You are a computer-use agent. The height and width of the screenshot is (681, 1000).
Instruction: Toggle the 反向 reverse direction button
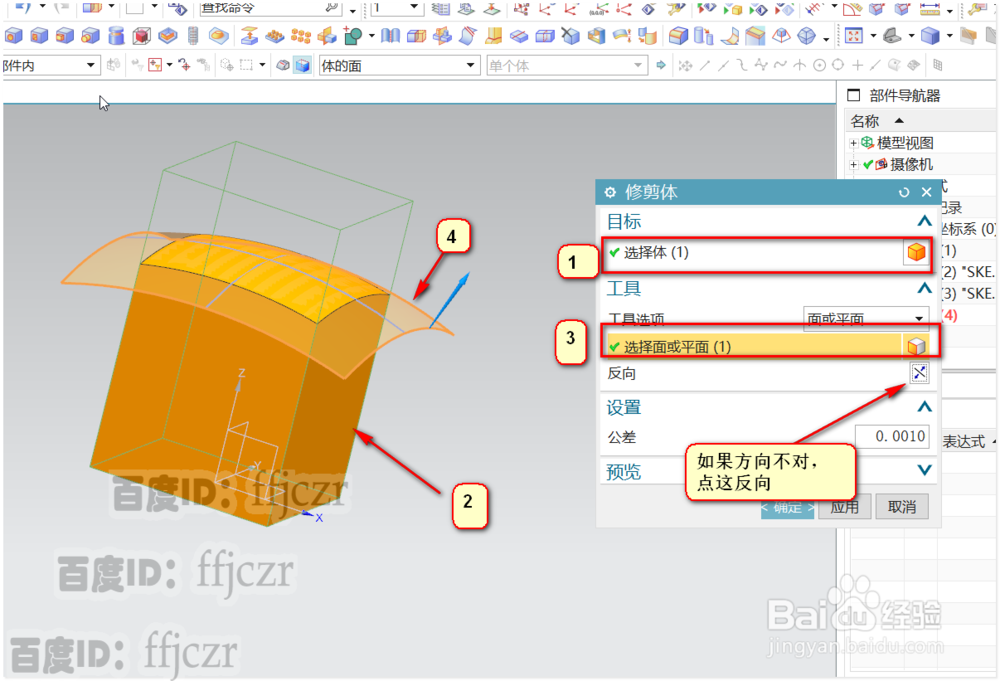tap(918, 372)
